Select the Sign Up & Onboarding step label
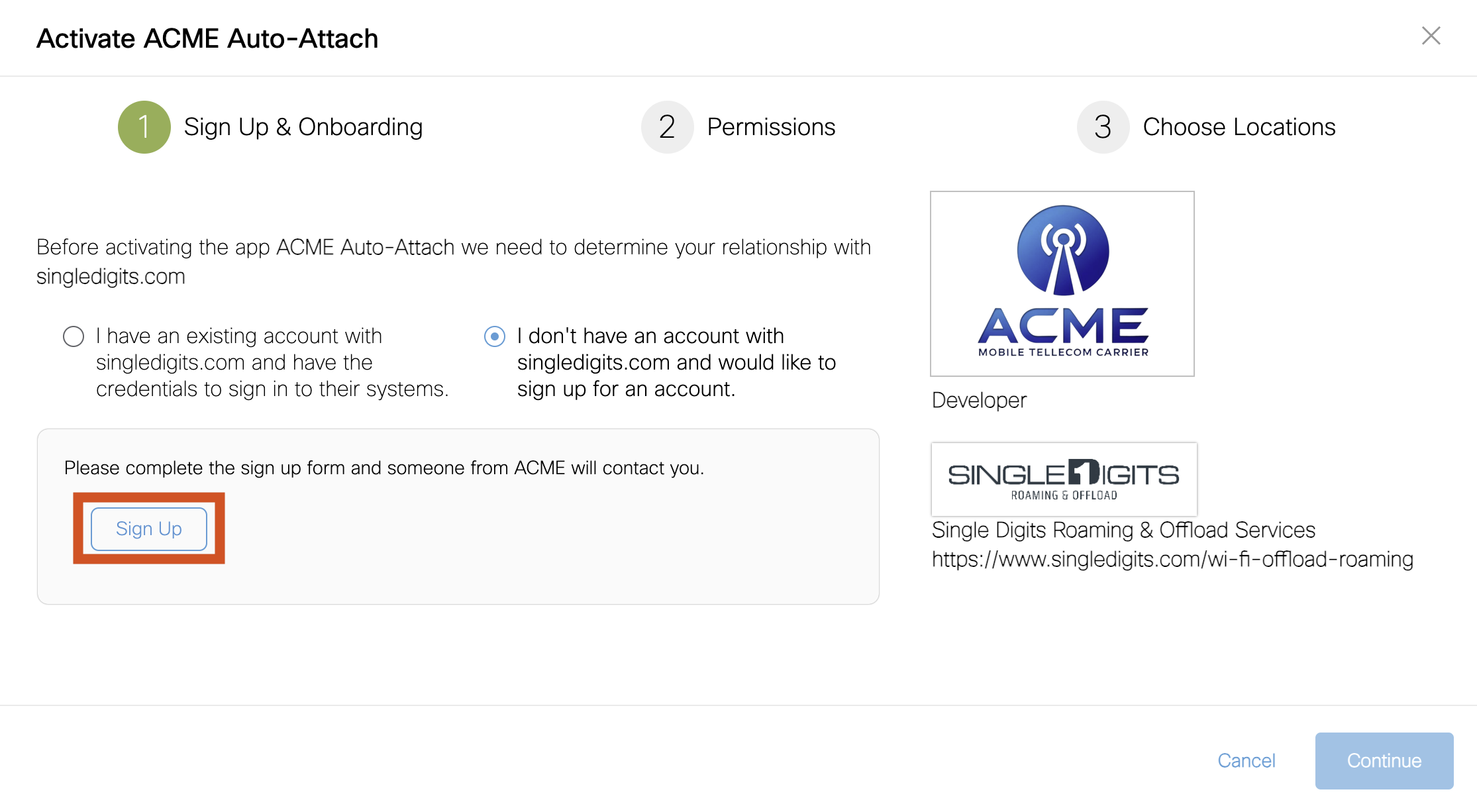 click(x=303, y=127)
